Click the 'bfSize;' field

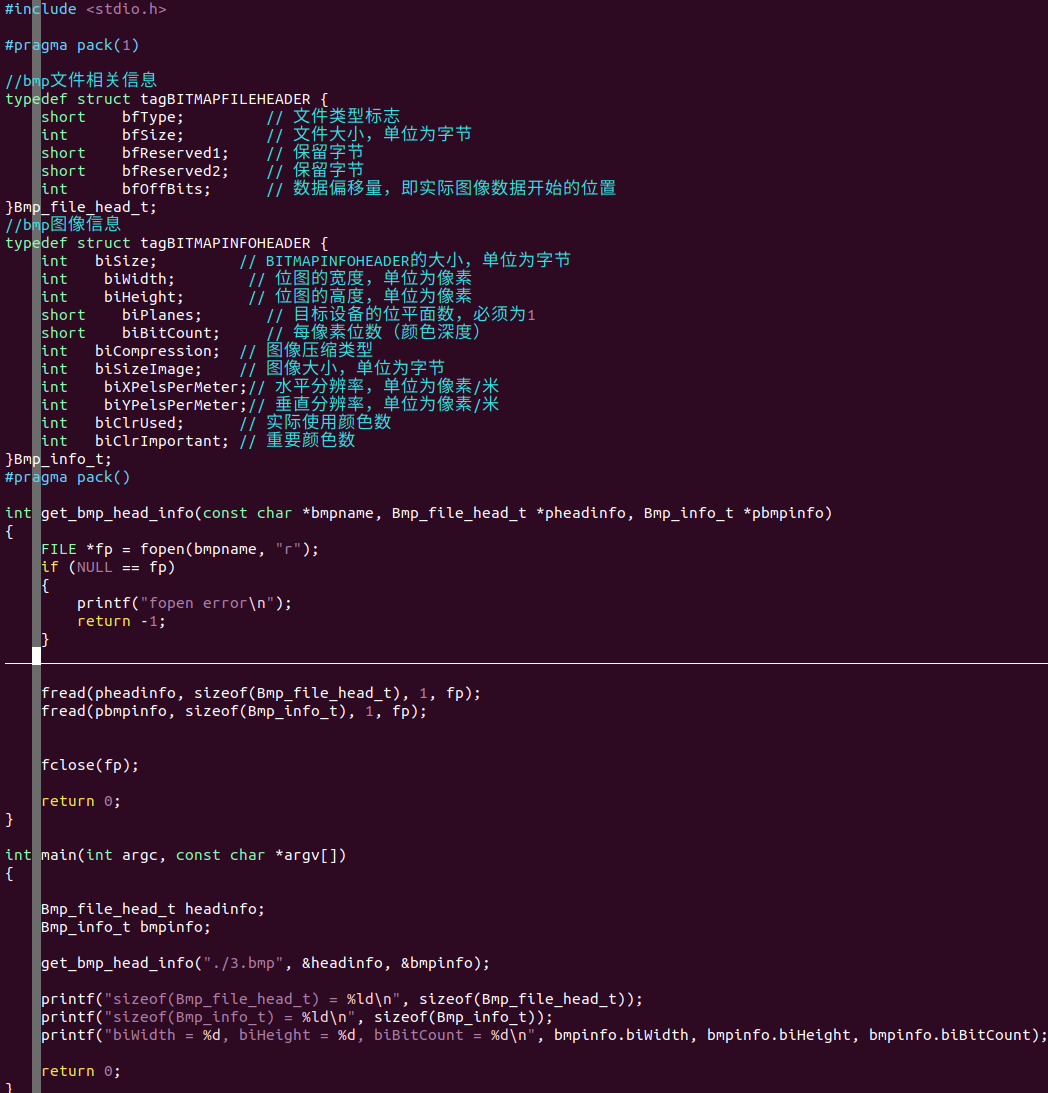pos(153,135)
